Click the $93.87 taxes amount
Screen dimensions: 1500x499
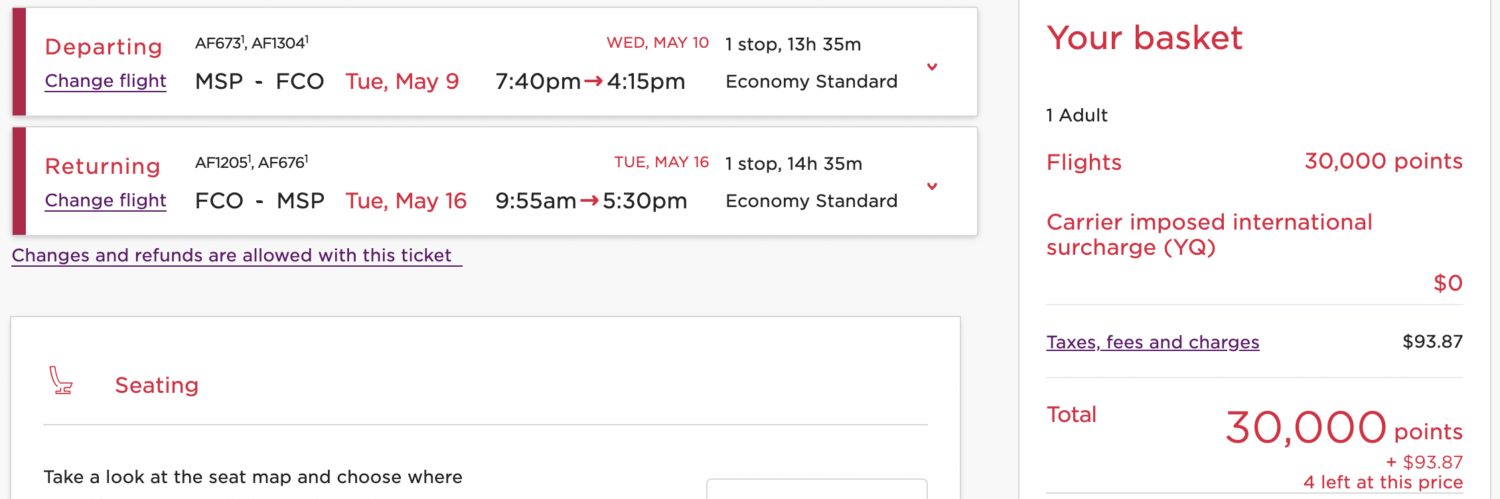tap(1432, 342)
